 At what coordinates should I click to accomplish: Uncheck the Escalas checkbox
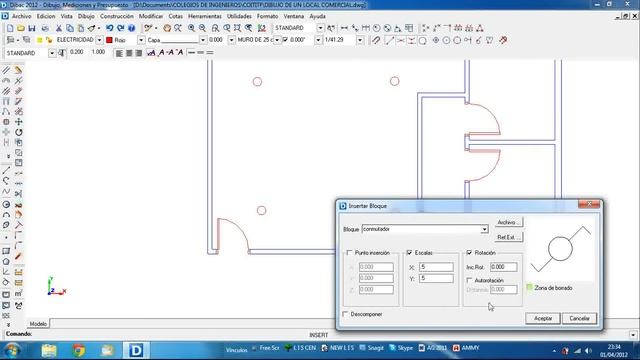tap(409, 253)
